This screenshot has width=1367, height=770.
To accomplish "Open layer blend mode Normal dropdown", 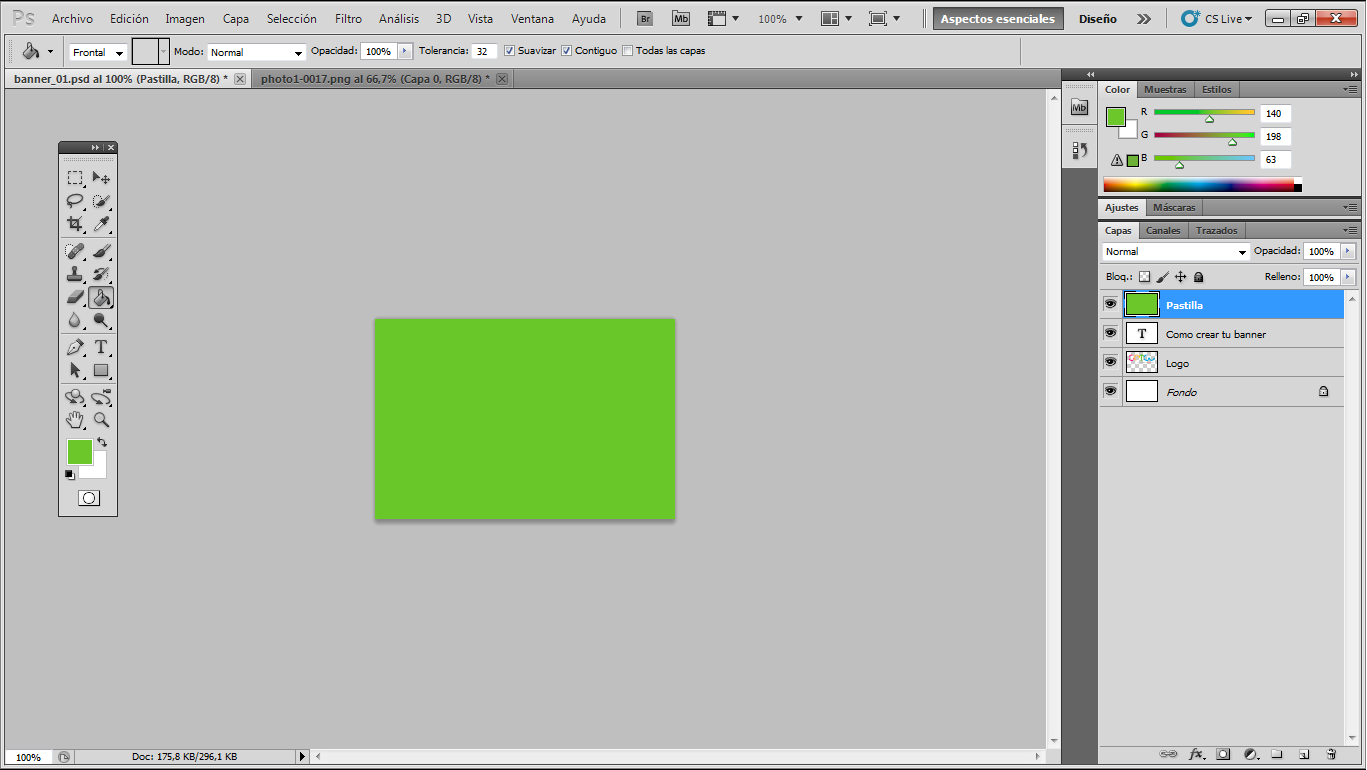I will coord(1176,252).
